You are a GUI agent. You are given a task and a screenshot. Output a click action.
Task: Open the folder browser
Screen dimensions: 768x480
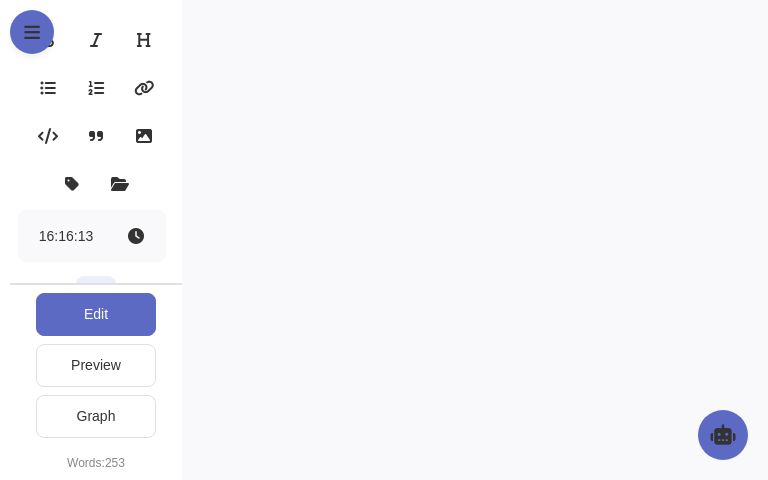120,184
